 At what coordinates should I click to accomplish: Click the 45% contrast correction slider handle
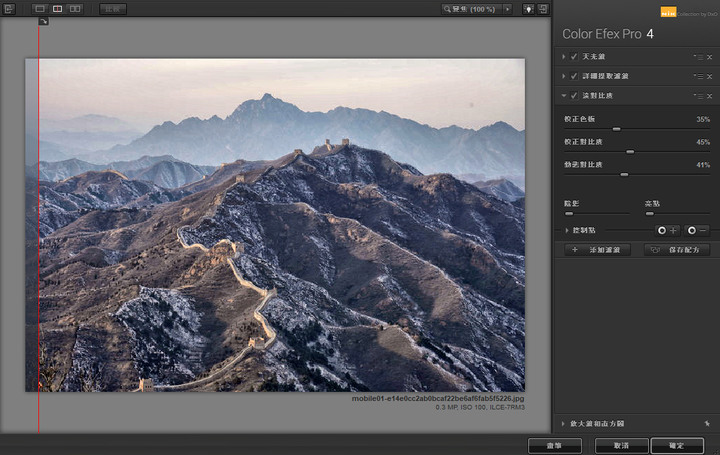(630, 152)
